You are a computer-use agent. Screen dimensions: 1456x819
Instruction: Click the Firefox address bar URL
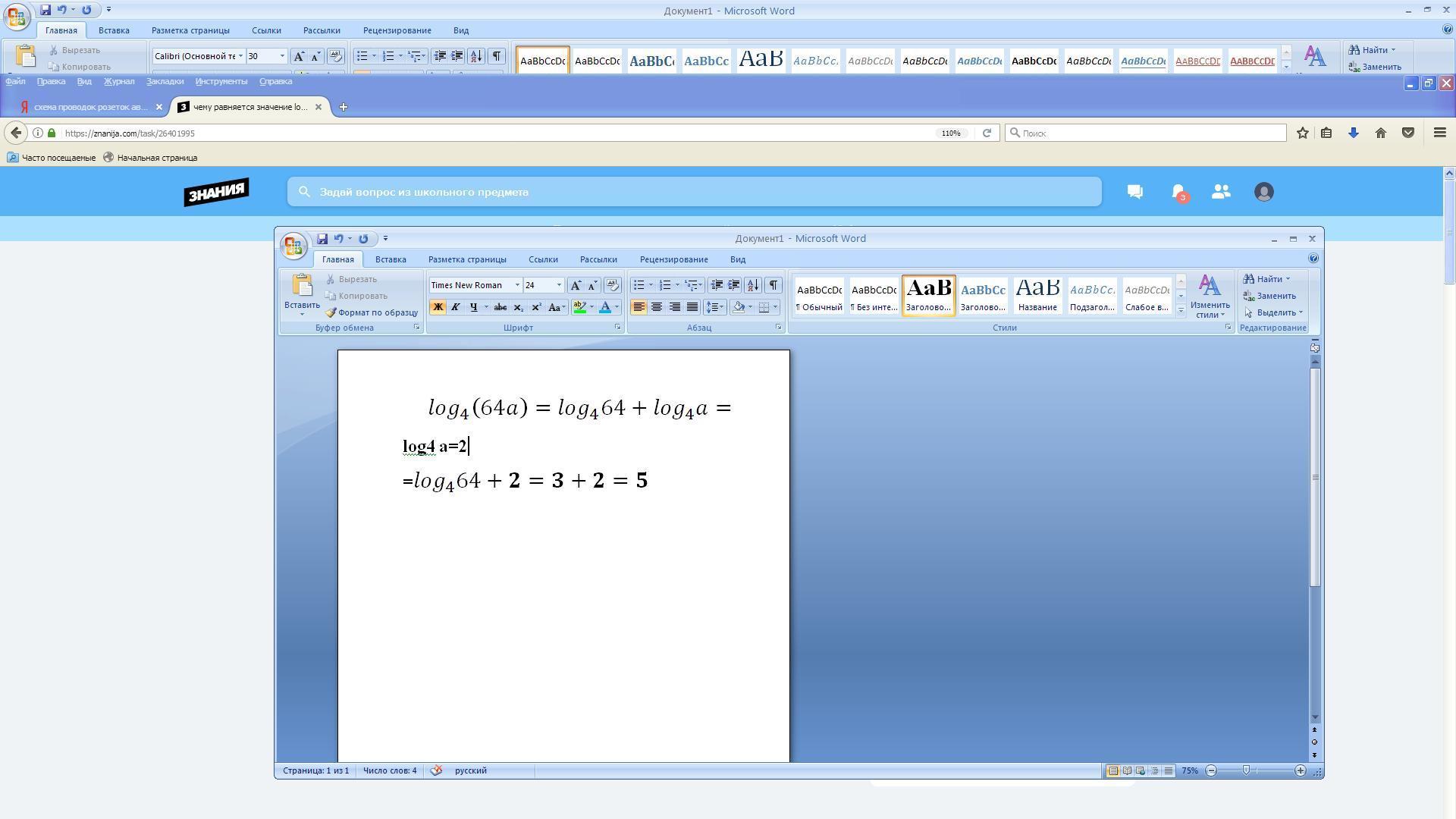[130, 133]
